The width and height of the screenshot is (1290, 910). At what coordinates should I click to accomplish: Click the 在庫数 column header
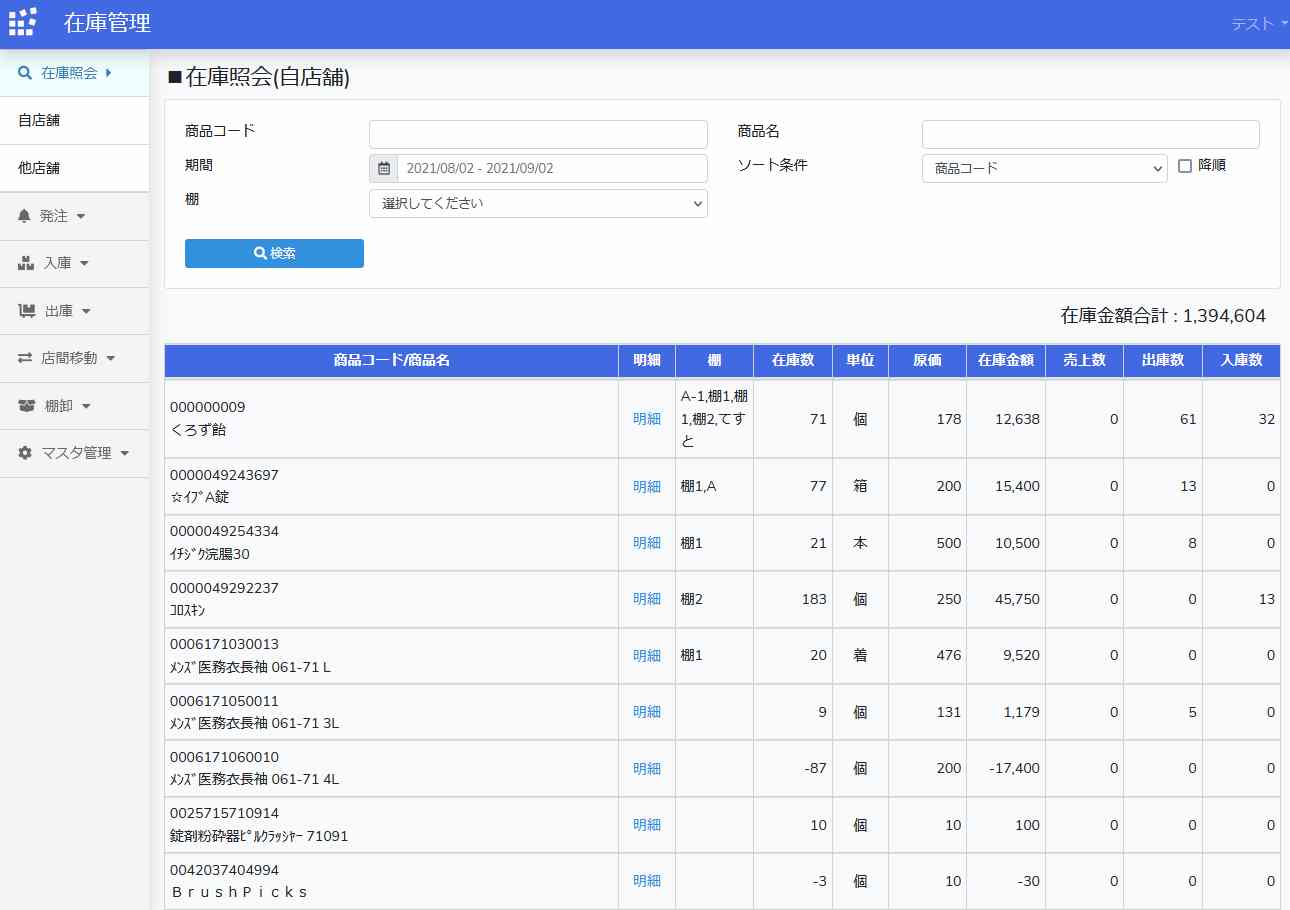click(x=793, y=360)
